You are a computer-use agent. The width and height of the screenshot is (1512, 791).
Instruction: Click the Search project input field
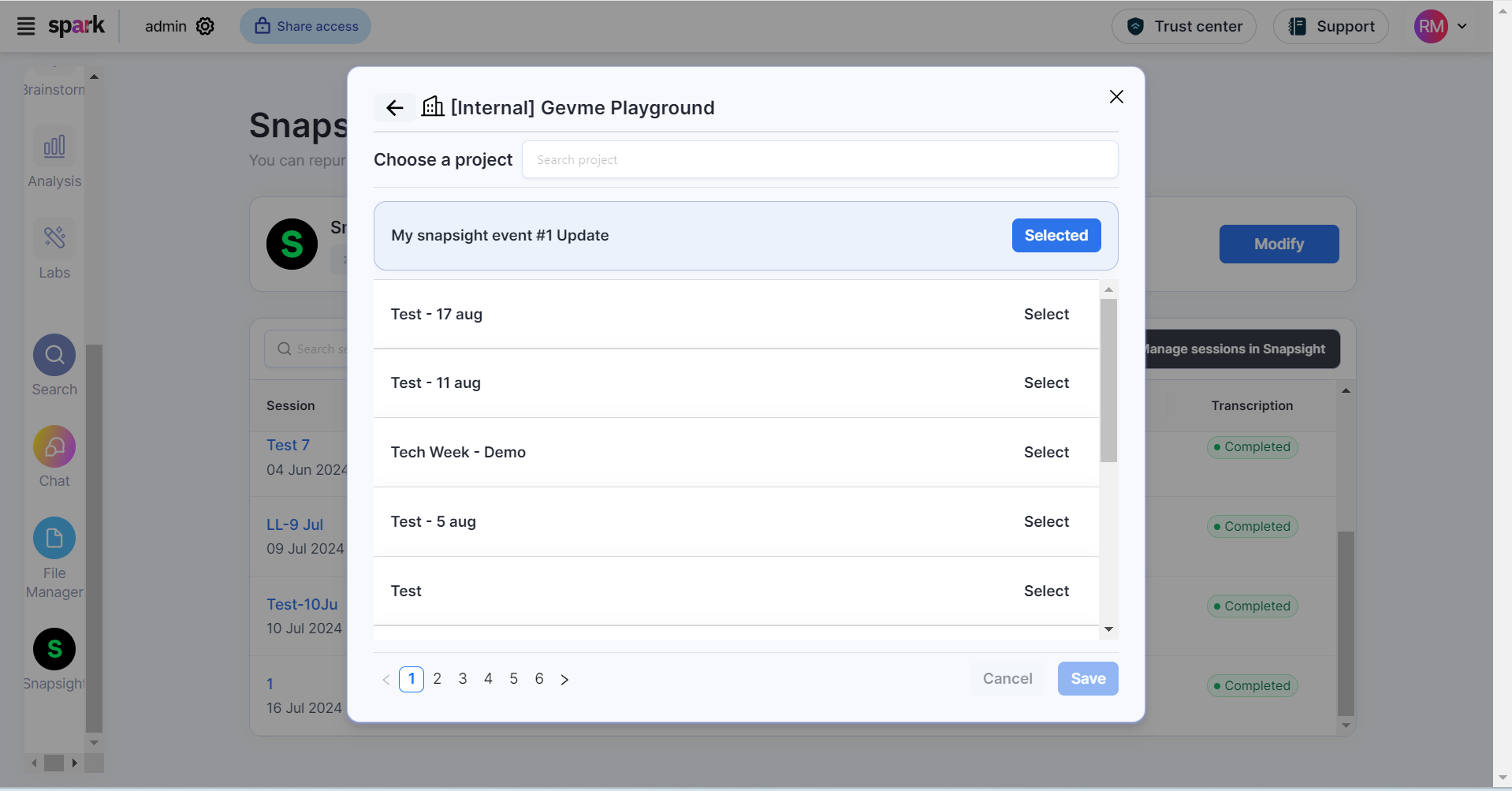coord(820,159)
